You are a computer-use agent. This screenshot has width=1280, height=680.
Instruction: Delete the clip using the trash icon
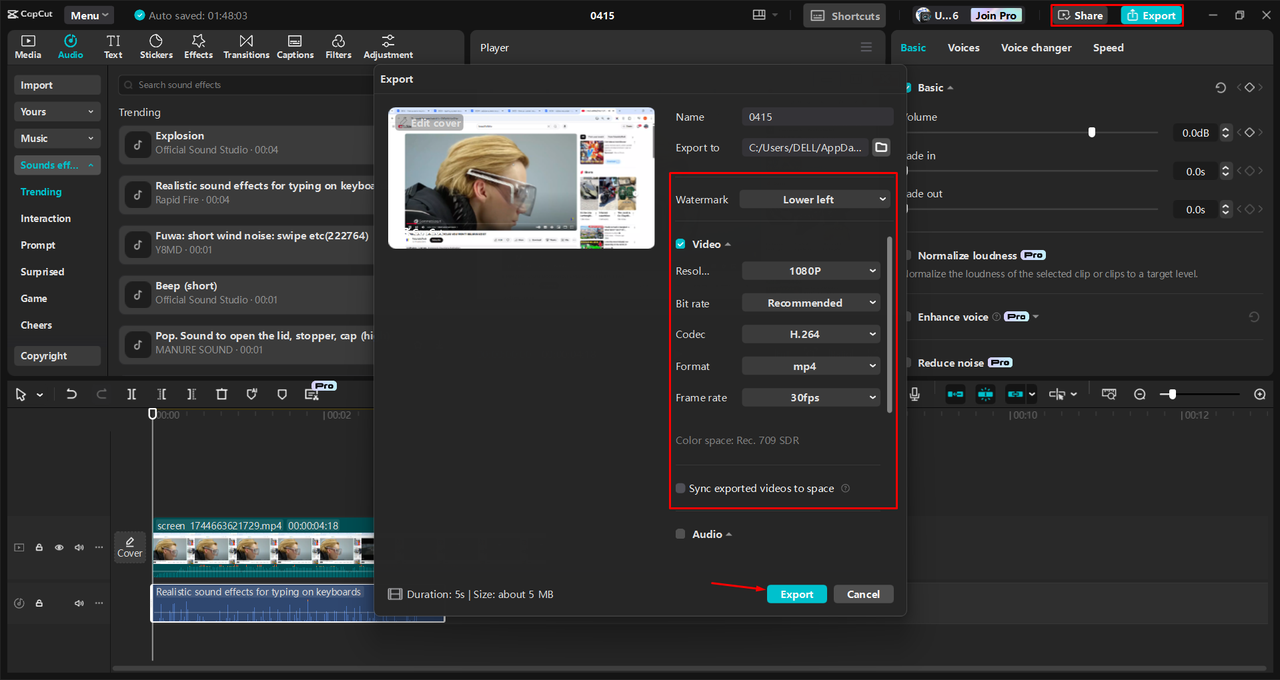pyautogui.click(x=221, y=393)
